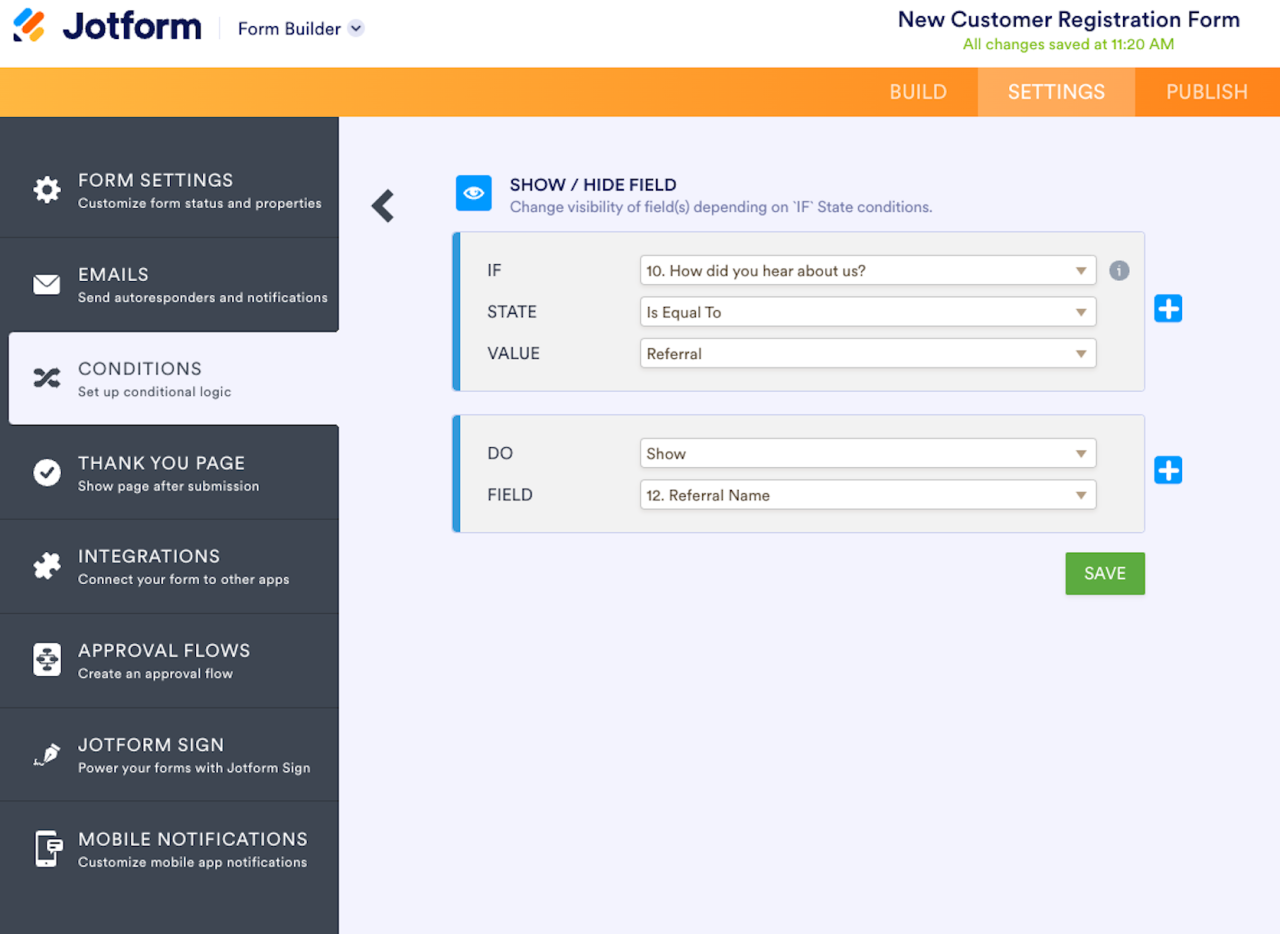The height and width of the screenshot is (934, 1280).
Task: Click the Integrations puzzle-piece icon
Action: (47, 566)
